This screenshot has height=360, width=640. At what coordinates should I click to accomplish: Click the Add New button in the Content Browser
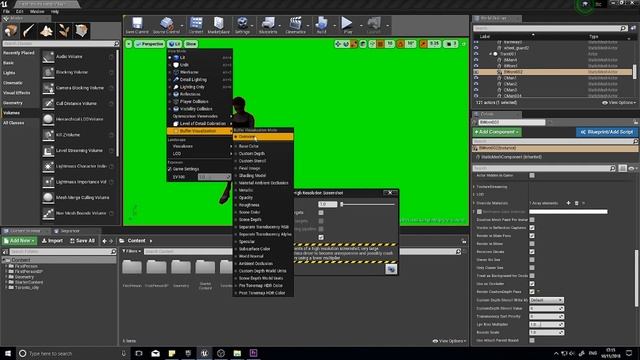coord(19,241)
